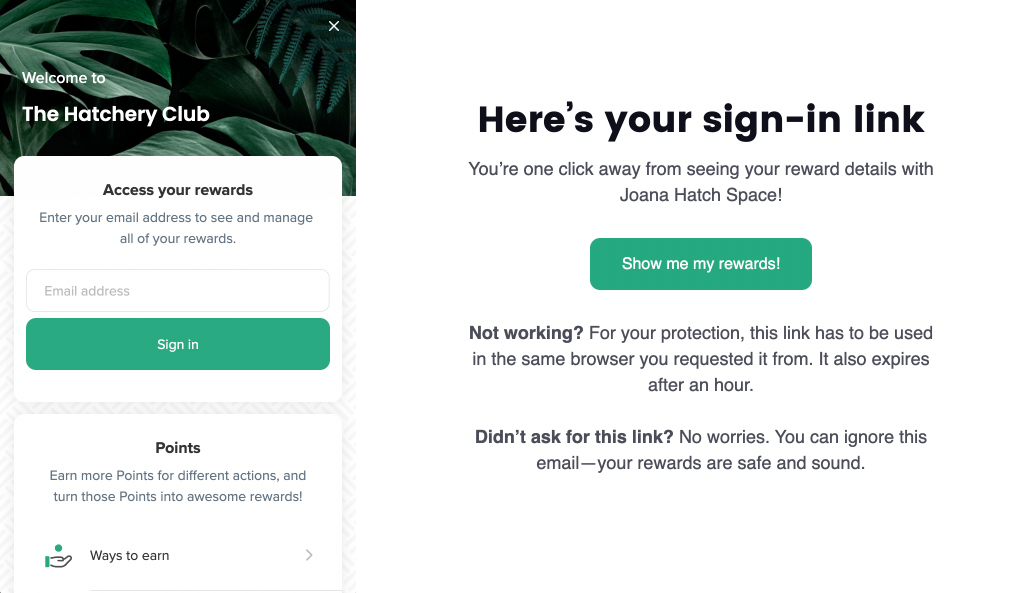
Task: Click the Ways to earn hand icon
Action: [x=58, y=556]
